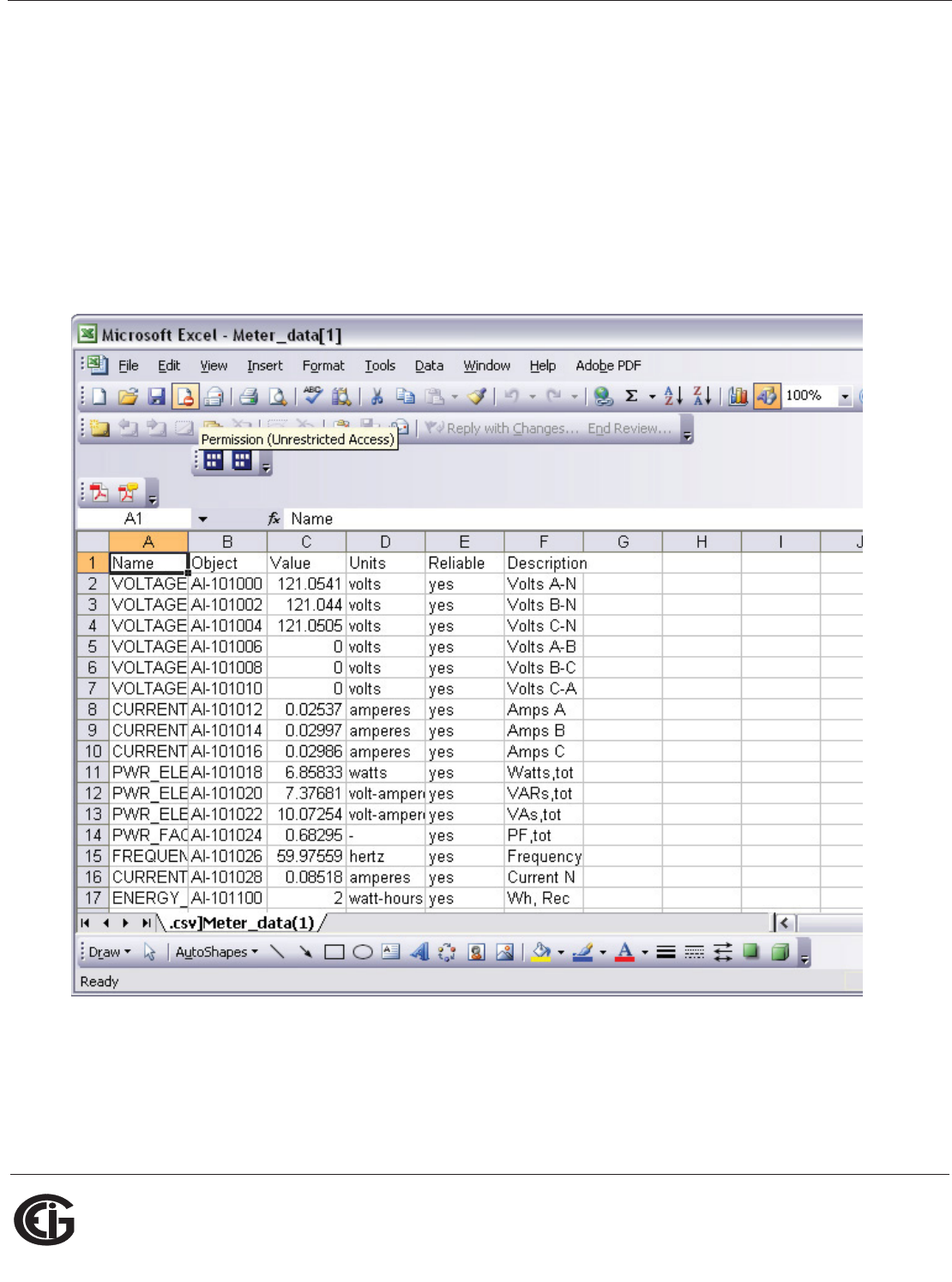The image size is (952, 1282).
Task: Click the Permission toolbar icon
Action: [x=184, y=396]
